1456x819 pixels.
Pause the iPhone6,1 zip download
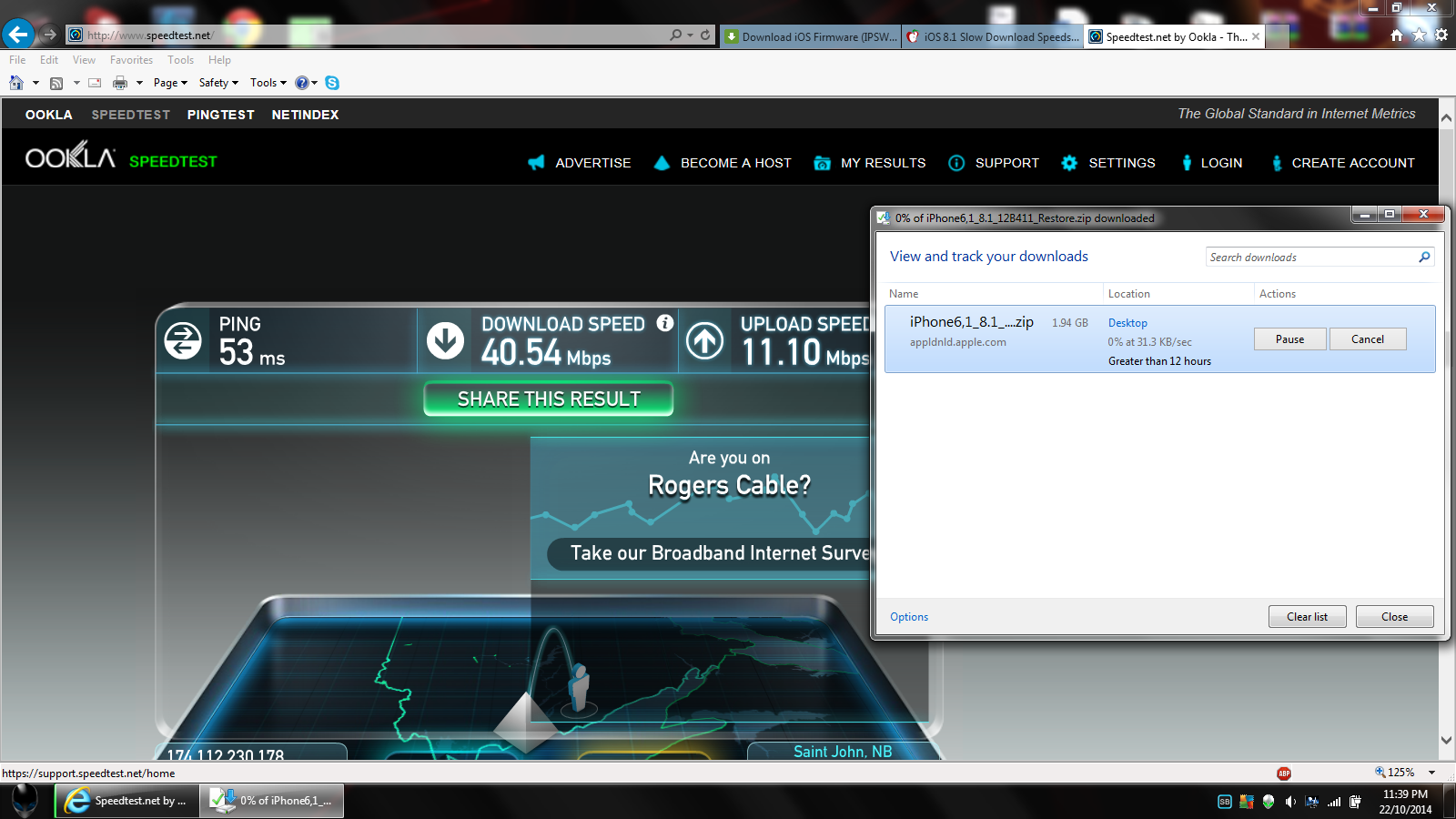tap(1289, 339)
